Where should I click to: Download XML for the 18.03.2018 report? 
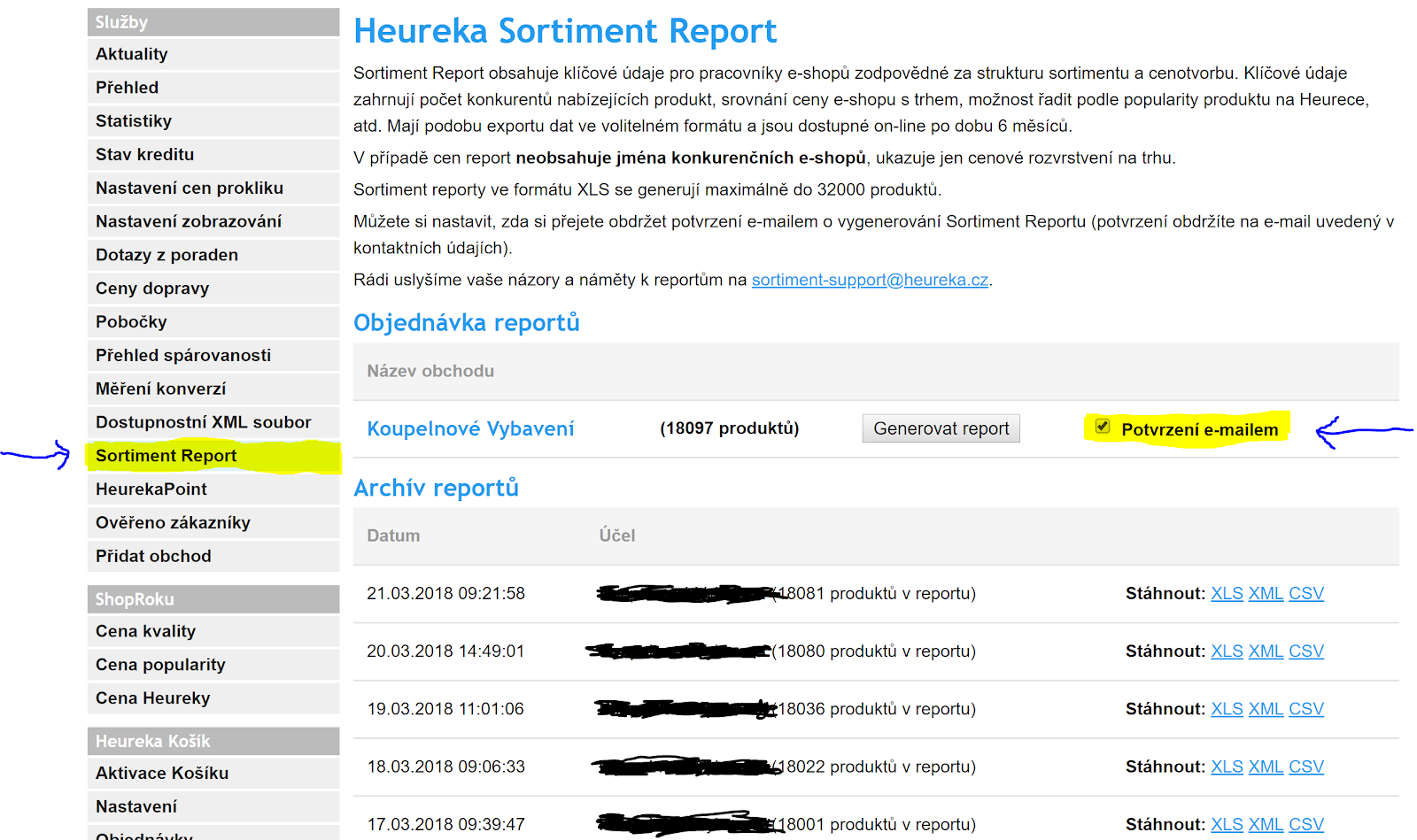1266,767
